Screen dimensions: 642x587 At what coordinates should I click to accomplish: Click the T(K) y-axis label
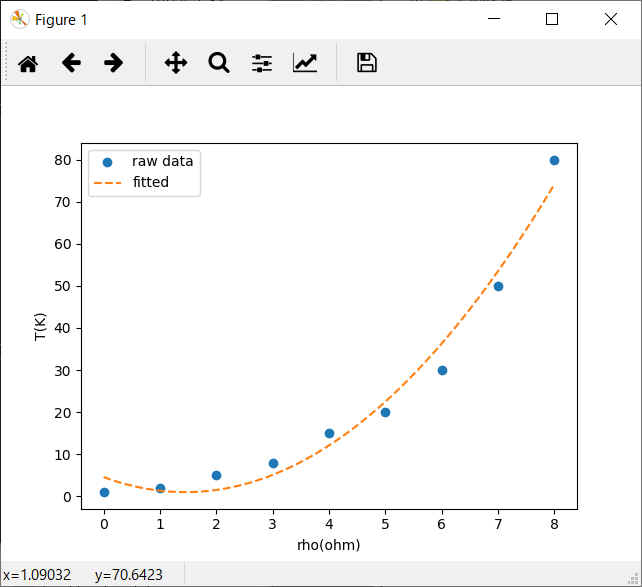pyautogui.click(x=40, y=327)
